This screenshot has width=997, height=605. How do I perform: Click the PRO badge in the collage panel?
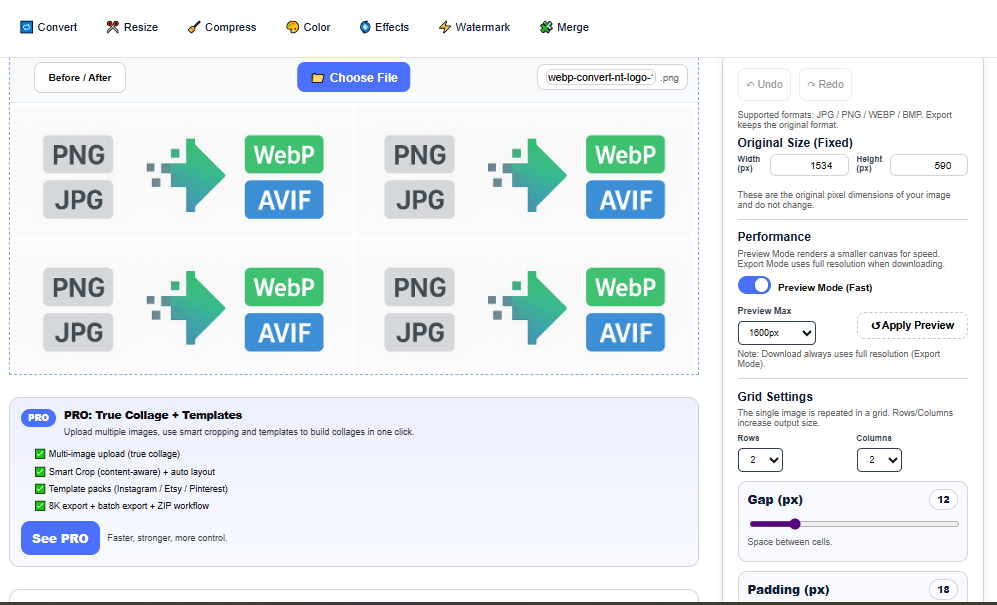coord(38,418)
